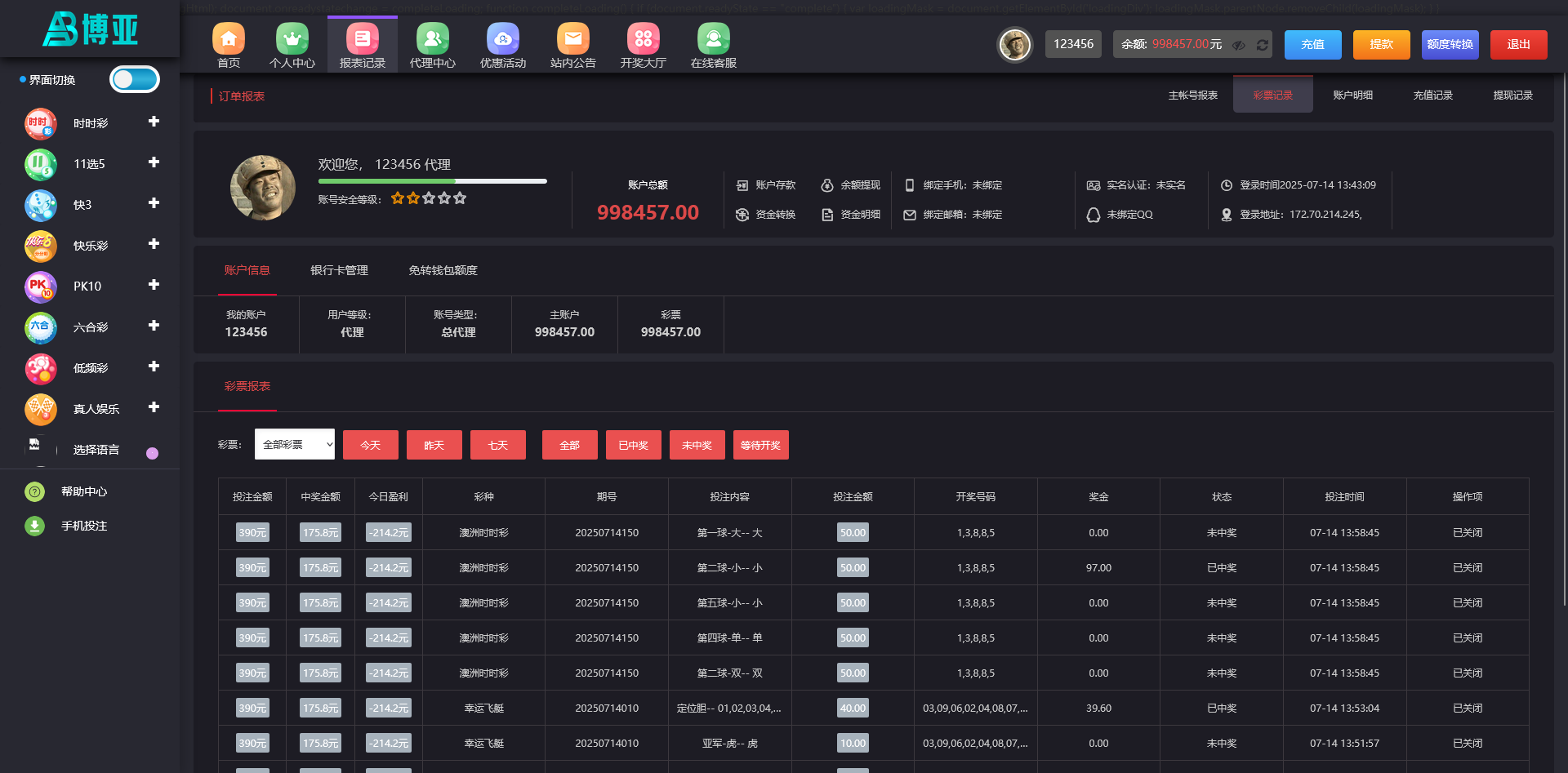
Task: Click the account security star rating
Action: [429, 198]
